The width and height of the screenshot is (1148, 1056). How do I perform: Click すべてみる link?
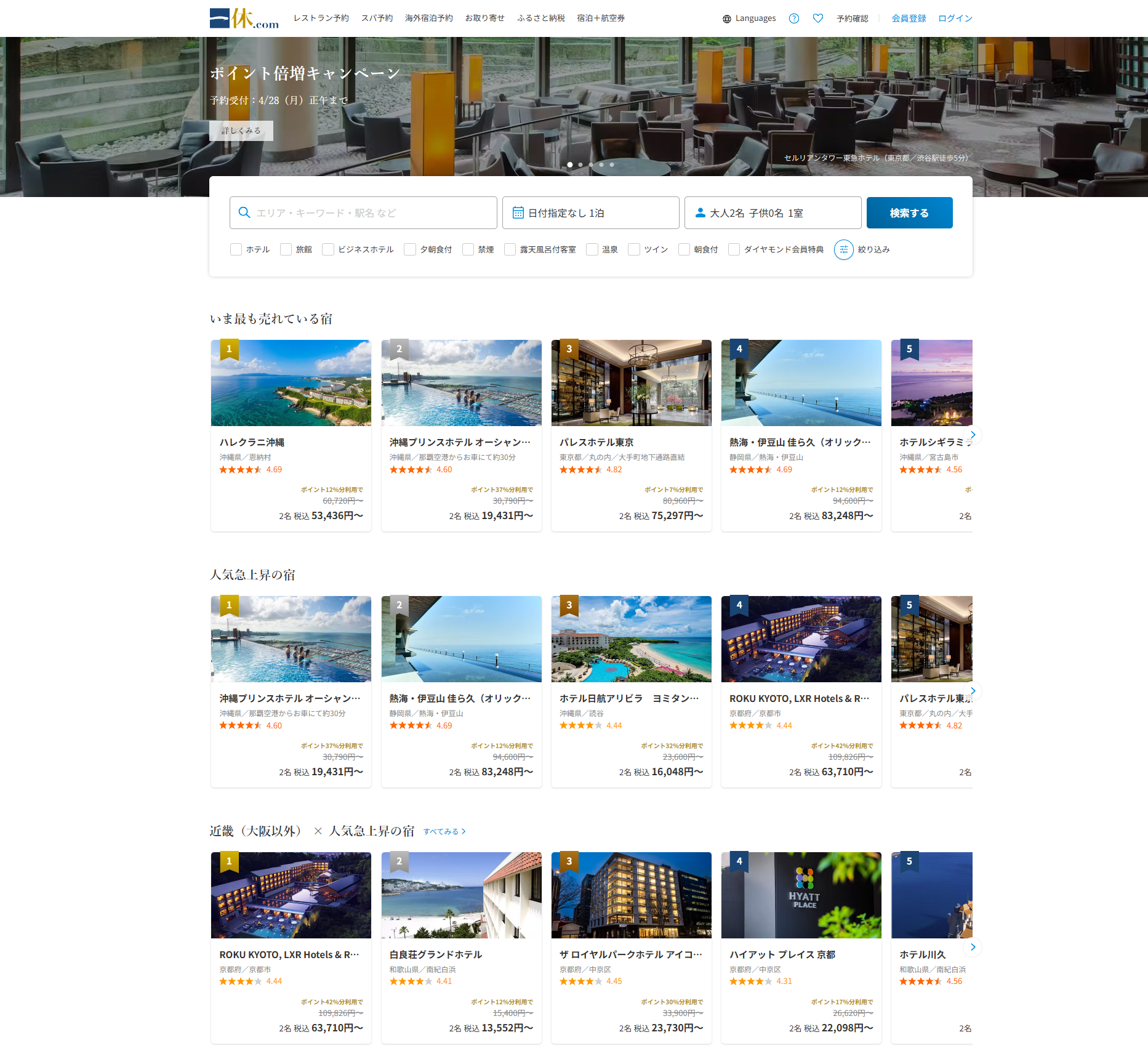[x=444, y=831]
